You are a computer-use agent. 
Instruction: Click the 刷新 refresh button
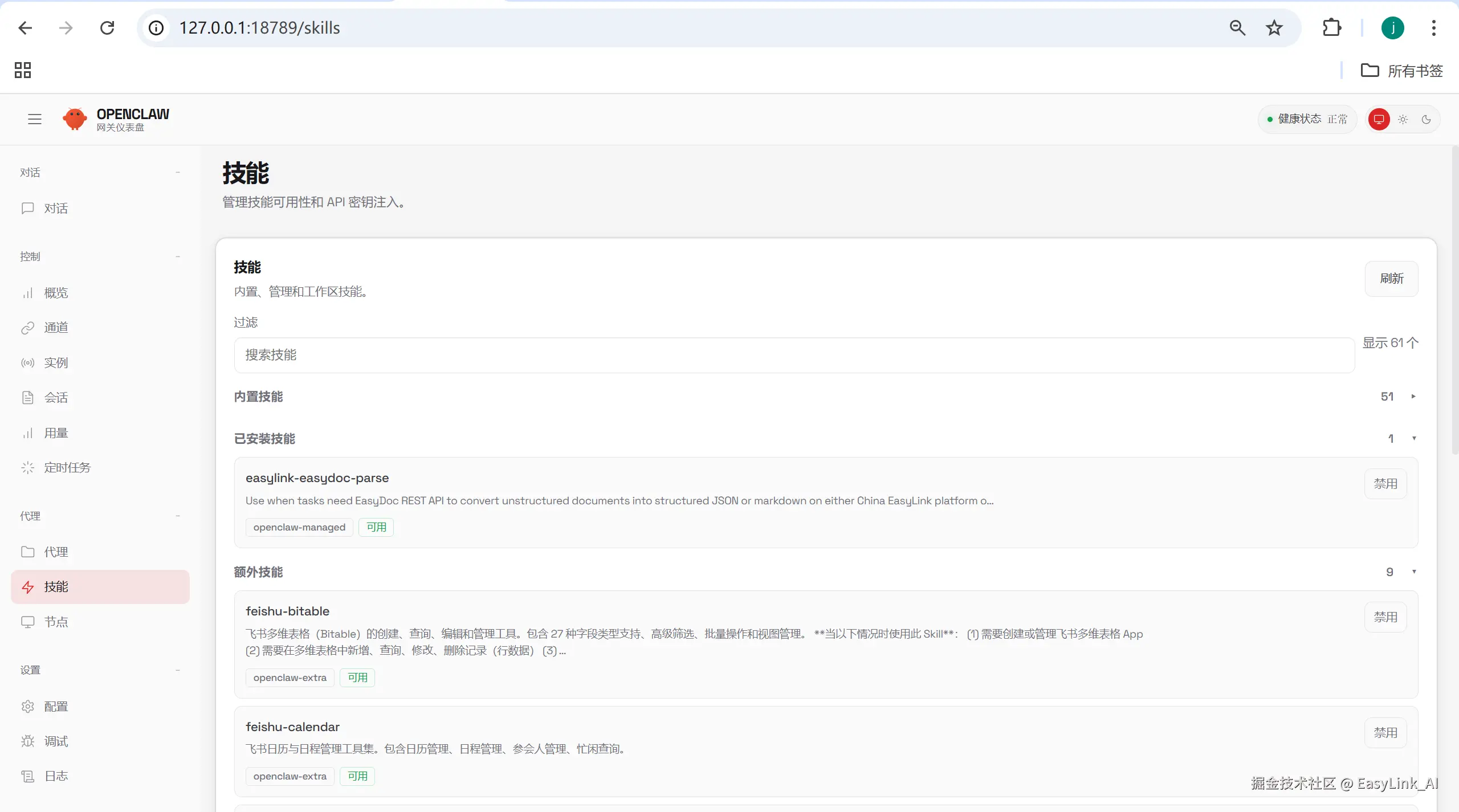(1391, 279)
